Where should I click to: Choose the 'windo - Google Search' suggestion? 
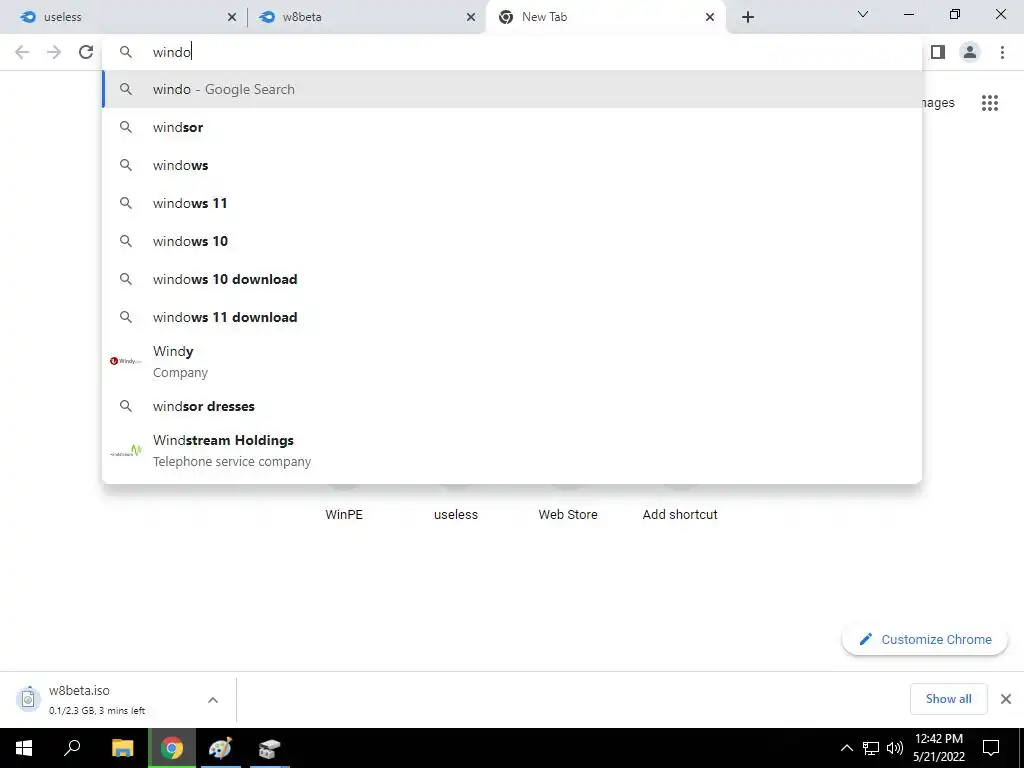512,89
